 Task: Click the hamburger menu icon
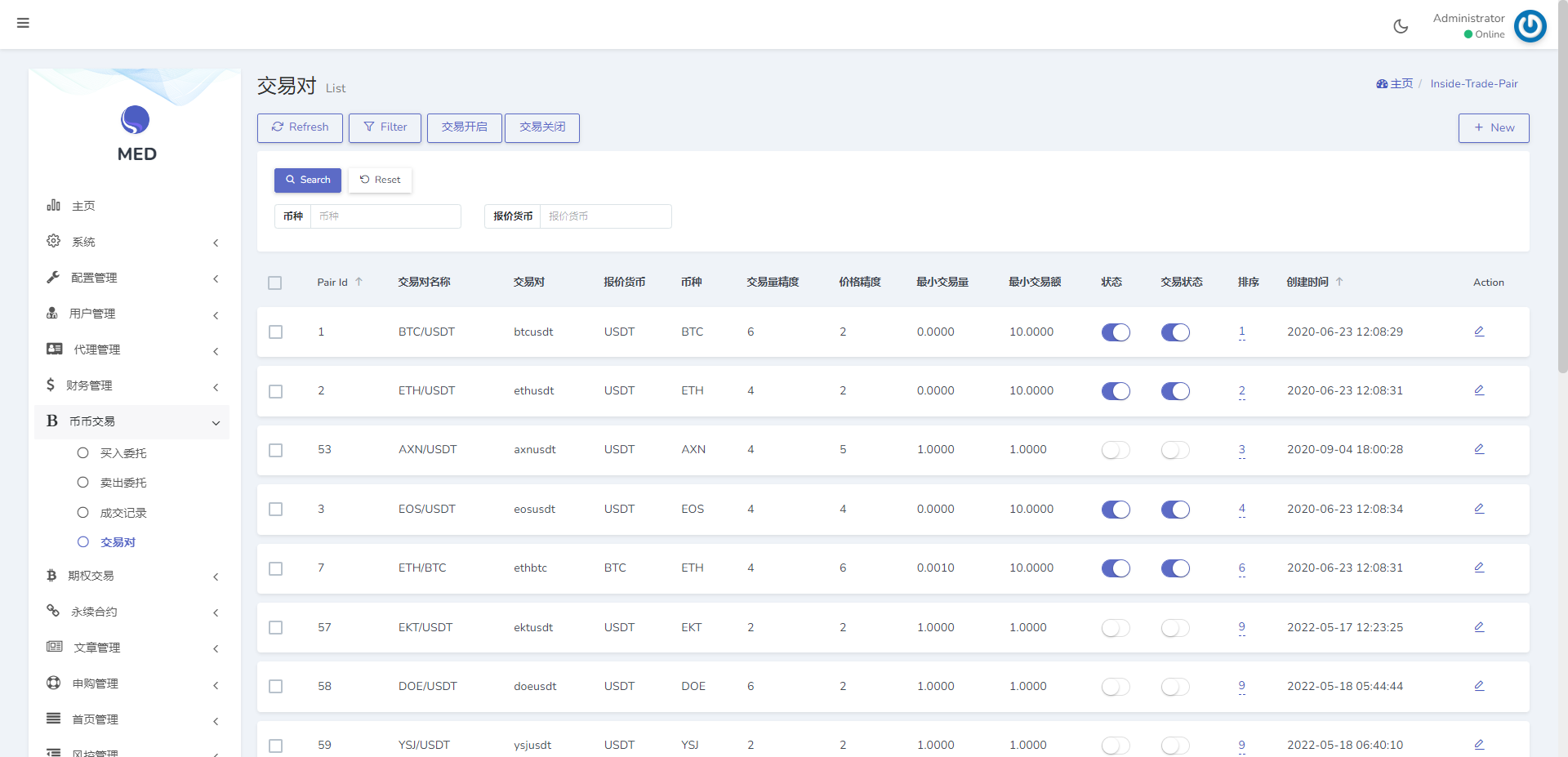click(23, 23)
